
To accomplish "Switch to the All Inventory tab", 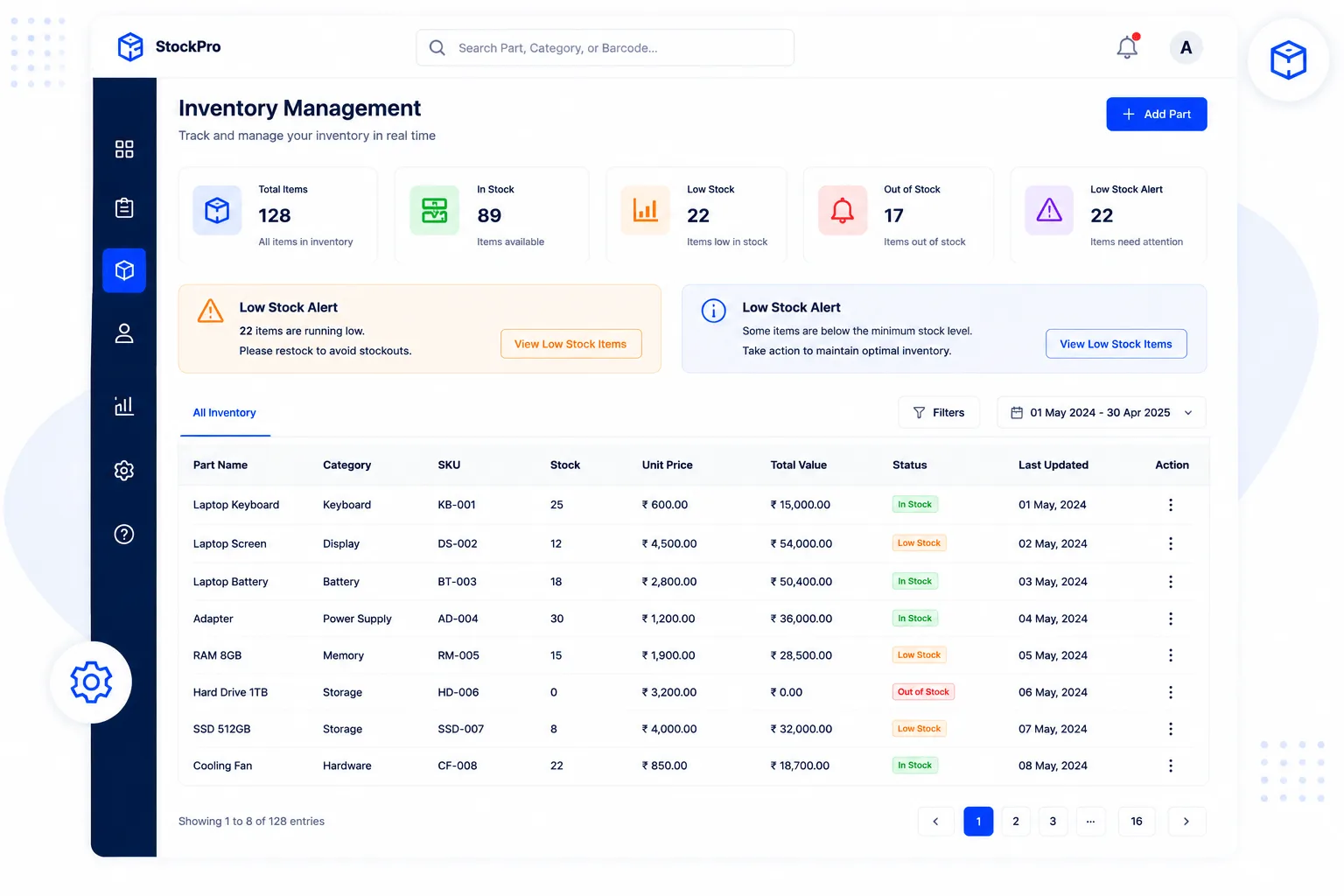I will (x=225, y=413).
